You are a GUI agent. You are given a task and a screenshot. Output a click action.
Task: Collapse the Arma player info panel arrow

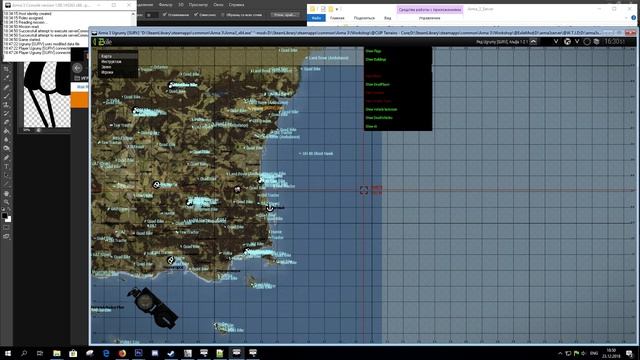[x=533, y=42]
